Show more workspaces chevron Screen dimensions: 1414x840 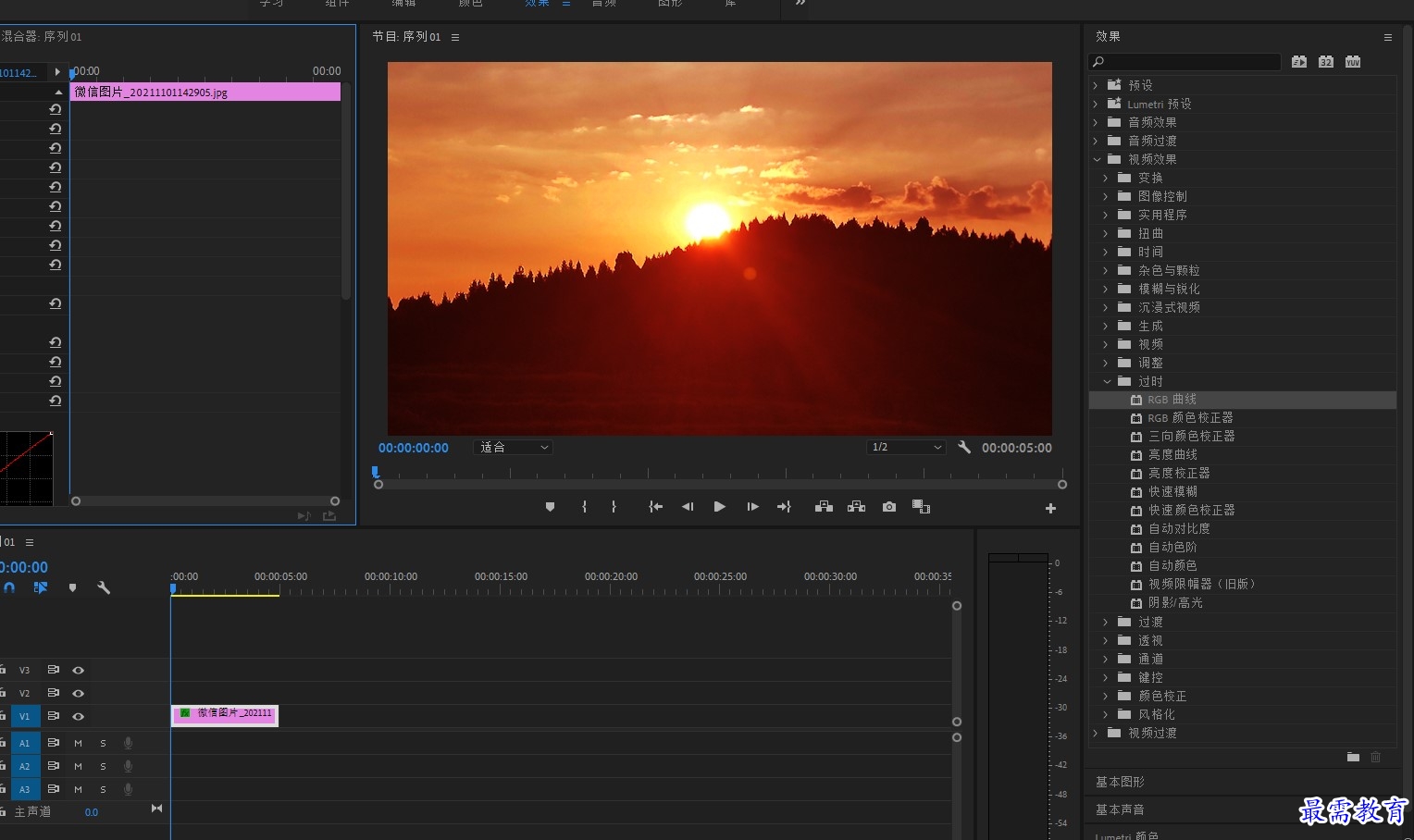(800, 4)
